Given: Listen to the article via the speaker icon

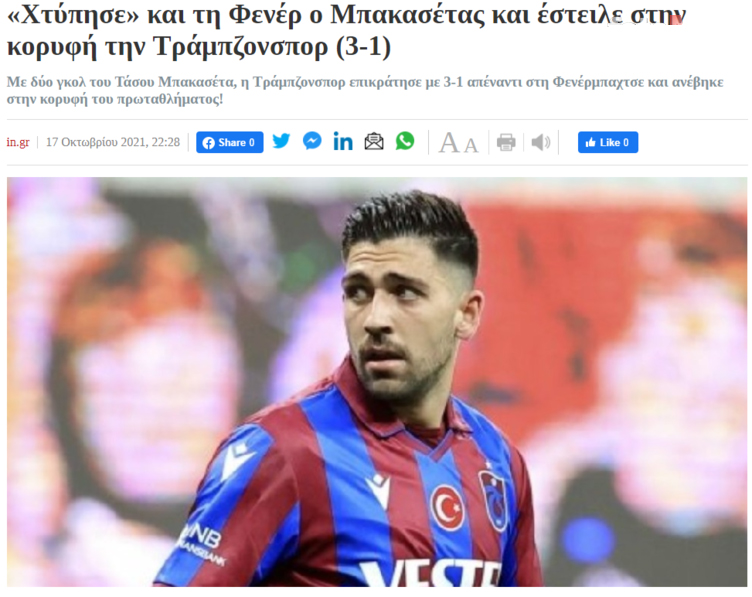Looking at the screenshot, I should tap(541, 142).
